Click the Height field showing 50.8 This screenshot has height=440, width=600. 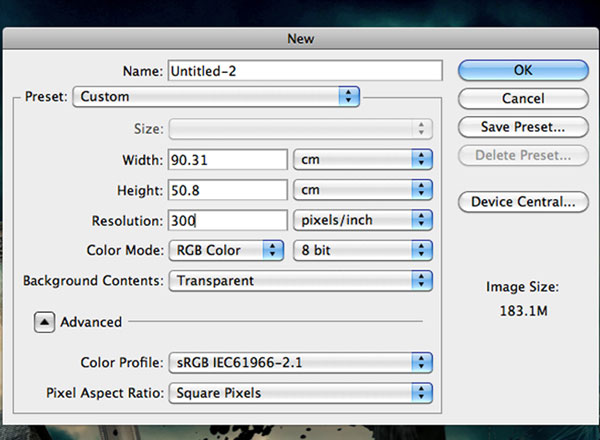[x=228, y=190]
